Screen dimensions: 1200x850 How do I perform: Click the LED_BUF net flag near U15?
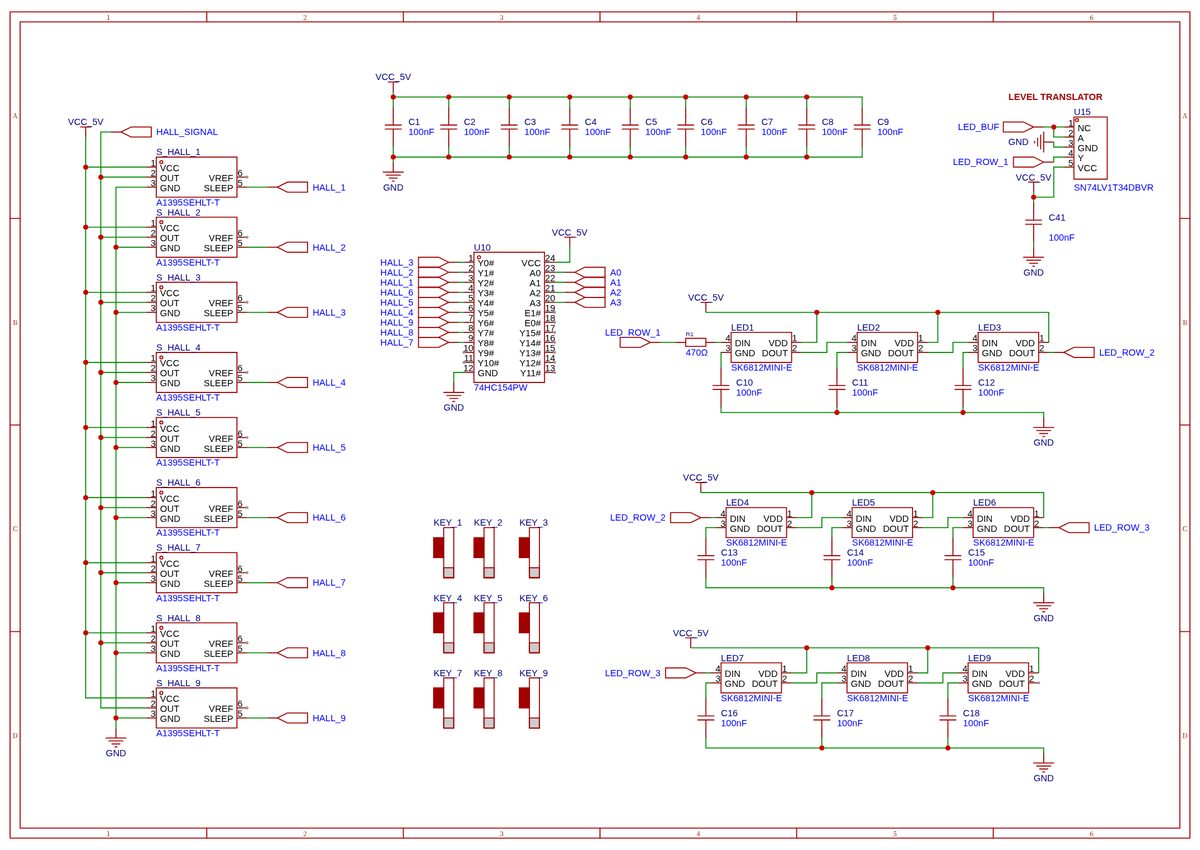[1019, 127]
